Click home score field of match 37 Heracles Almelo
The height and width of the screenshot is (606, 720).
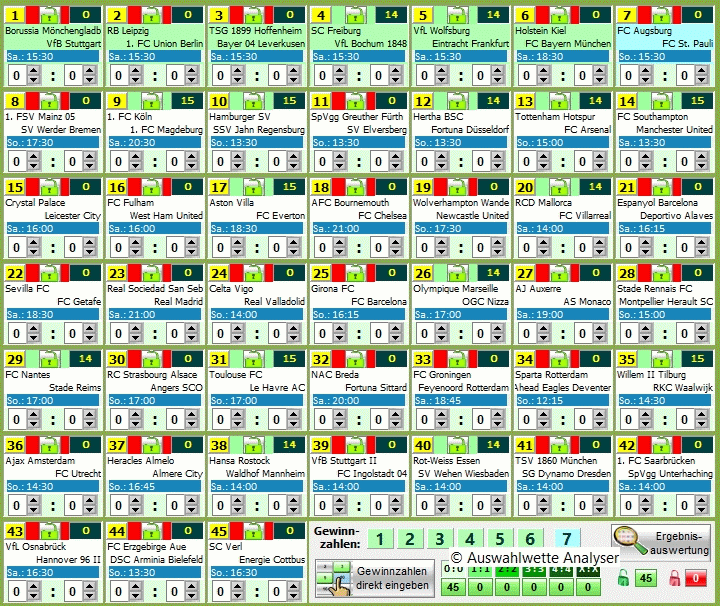coord(119,505)
